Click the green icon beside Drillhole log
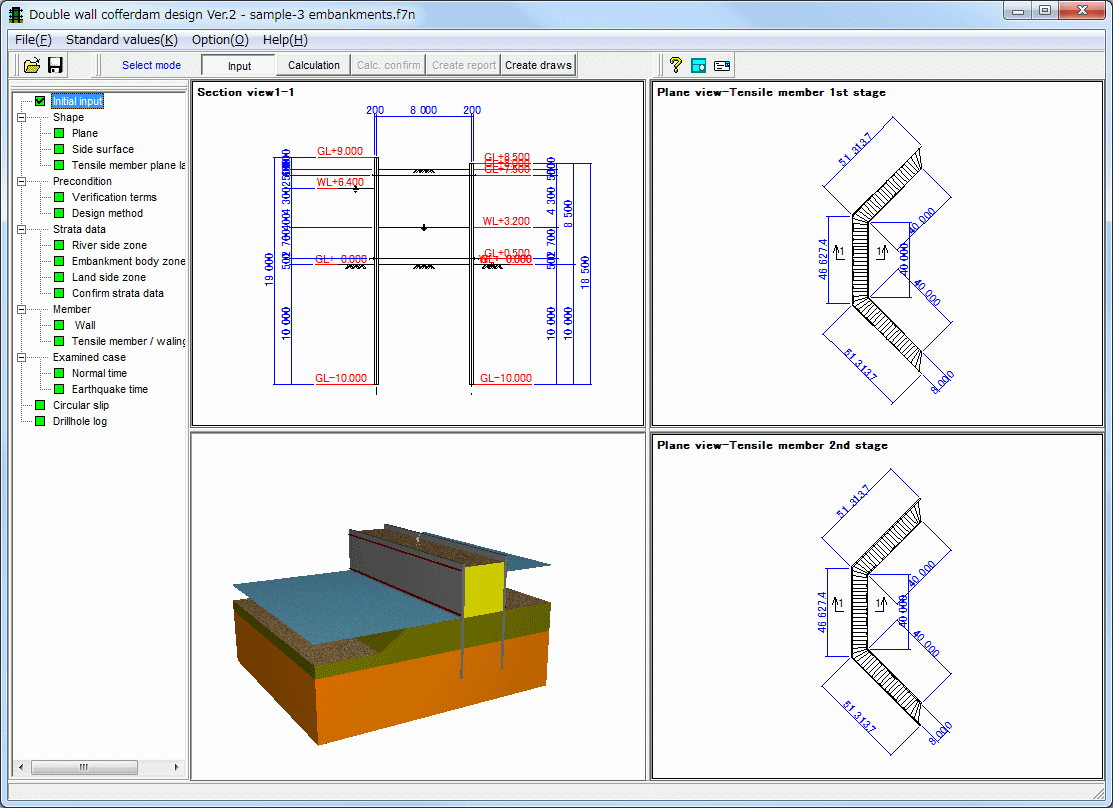 pos(40,421)
